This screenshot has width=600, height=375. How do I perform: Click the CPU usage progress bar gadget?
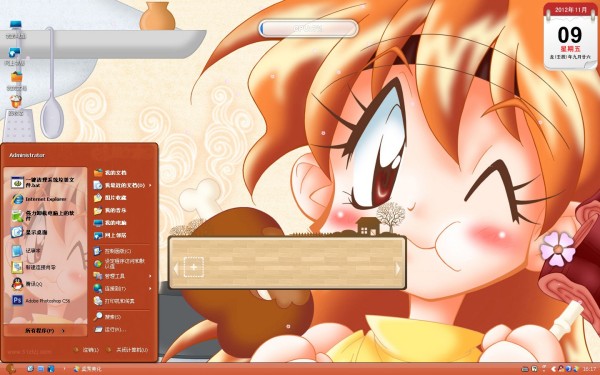tap(308, 29)
